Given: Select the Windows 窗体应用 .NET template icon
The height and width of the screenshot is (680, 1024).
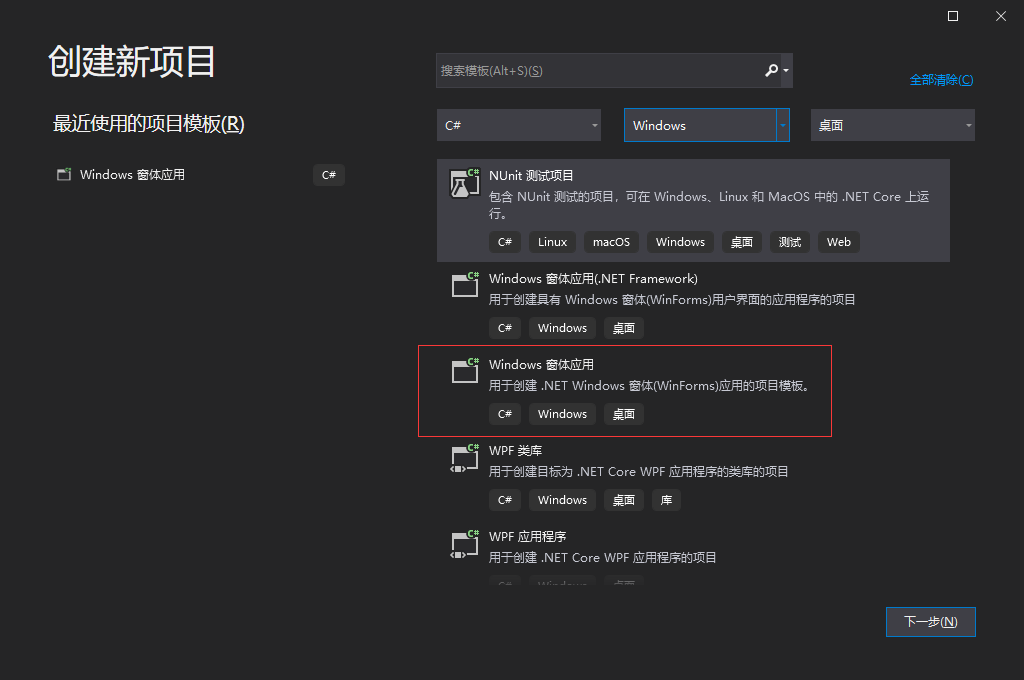Looking at the screenshot, I should (465, 371).
